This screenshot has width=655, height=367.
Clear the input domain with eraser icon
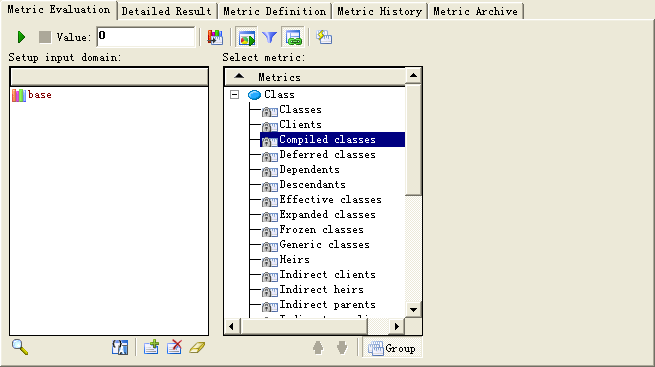pyautogui.click(x=197, y=347)
